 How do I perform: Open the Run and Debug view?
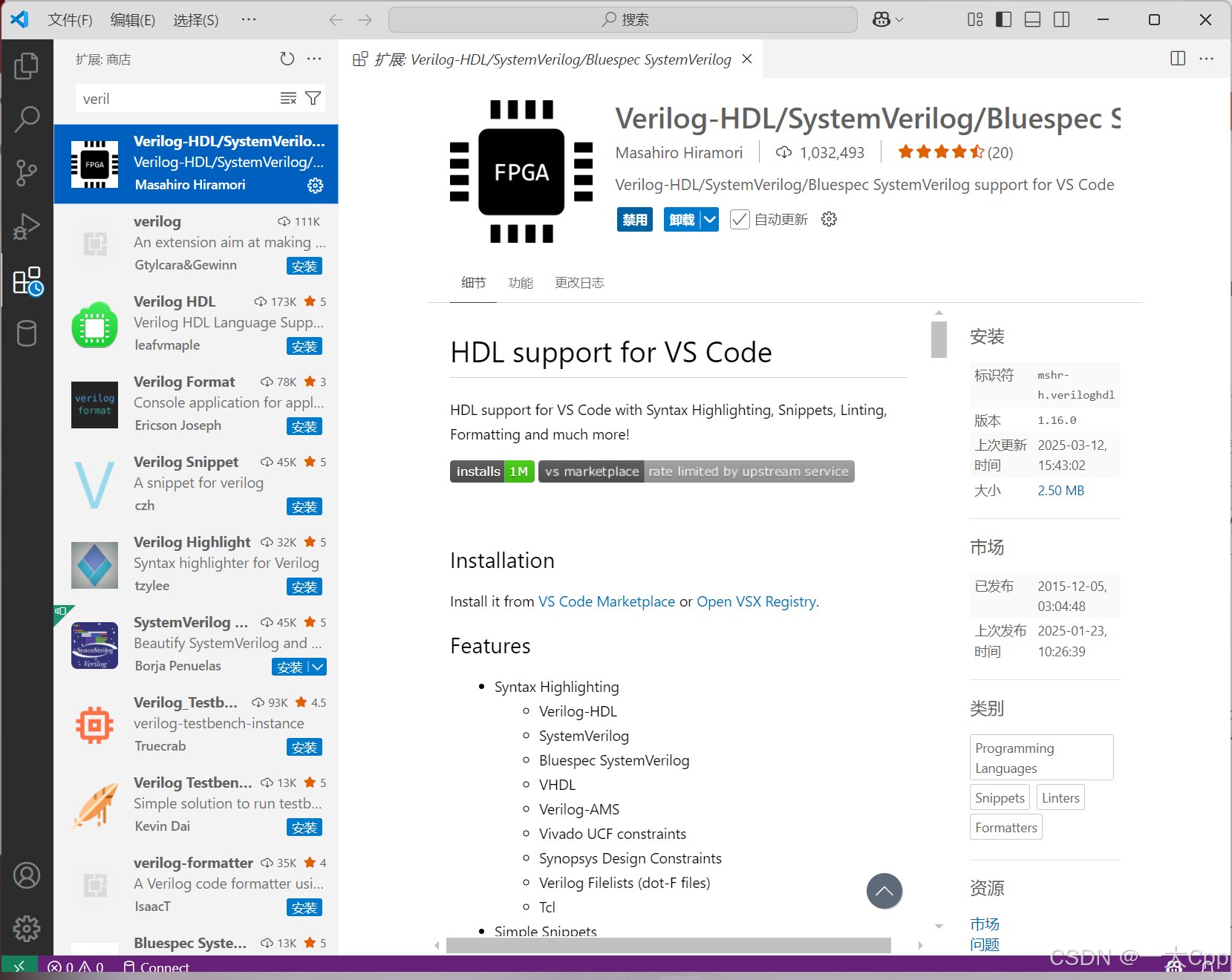pos(27,226)
